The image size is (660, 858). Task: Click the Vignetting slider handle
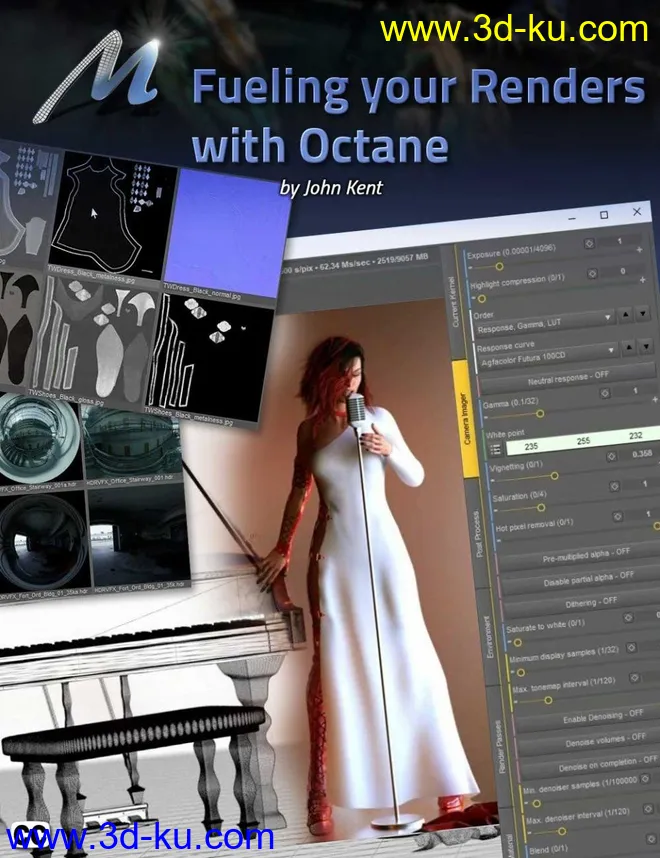click(554, 476)
